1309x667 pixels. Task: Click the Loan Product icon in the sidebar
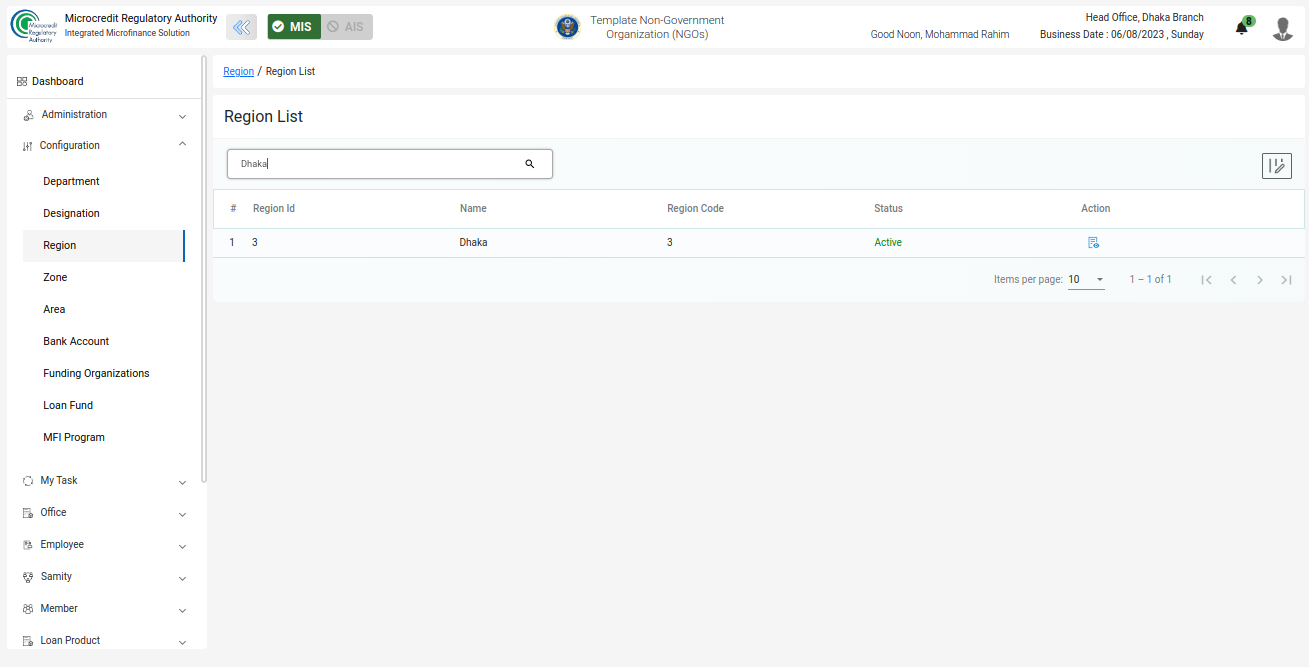point(28,641)
